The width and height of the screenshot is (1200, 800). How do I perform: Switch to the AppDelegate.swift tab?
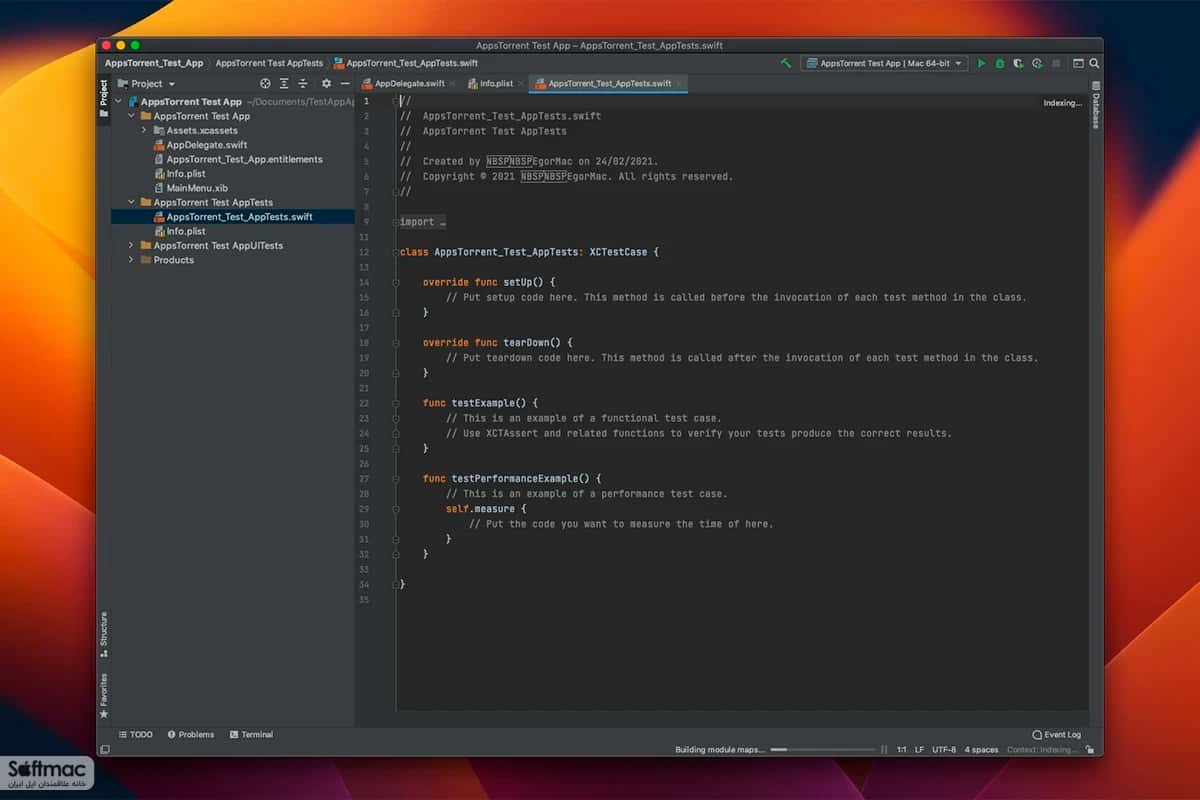click(408, 84)
